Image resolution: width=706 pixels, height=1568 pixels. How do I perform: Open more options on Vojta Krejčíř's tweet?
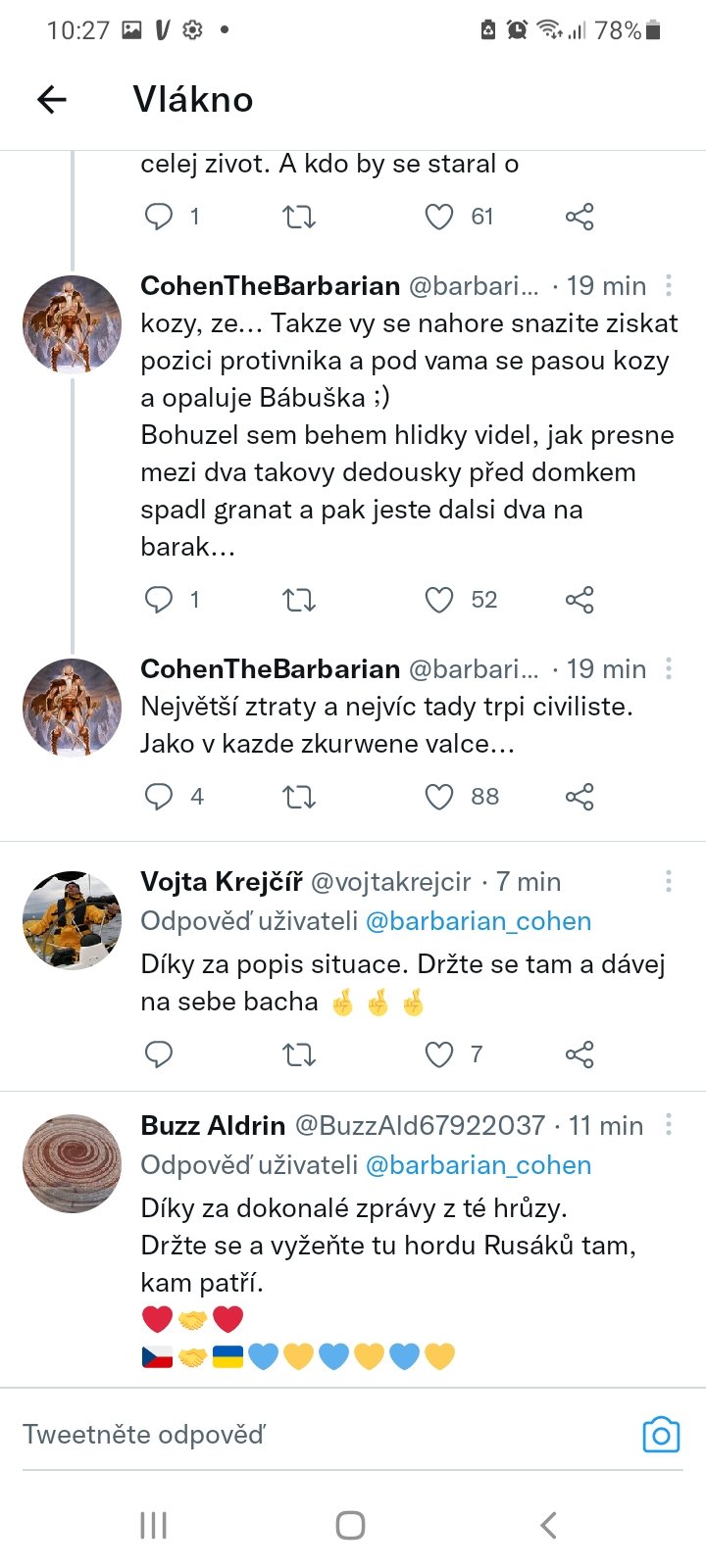(669, 882)
